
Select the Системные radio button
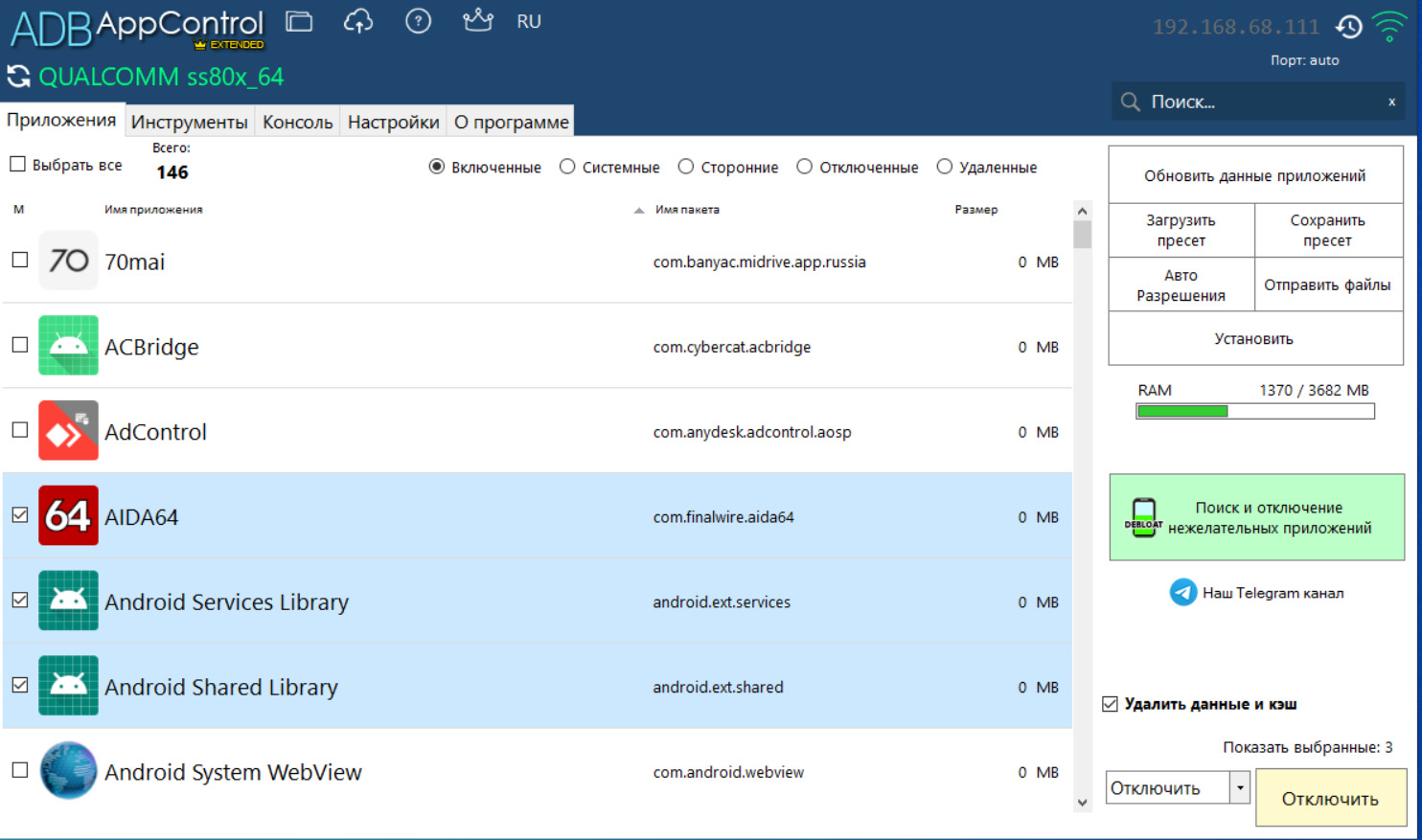pos(567,167)
